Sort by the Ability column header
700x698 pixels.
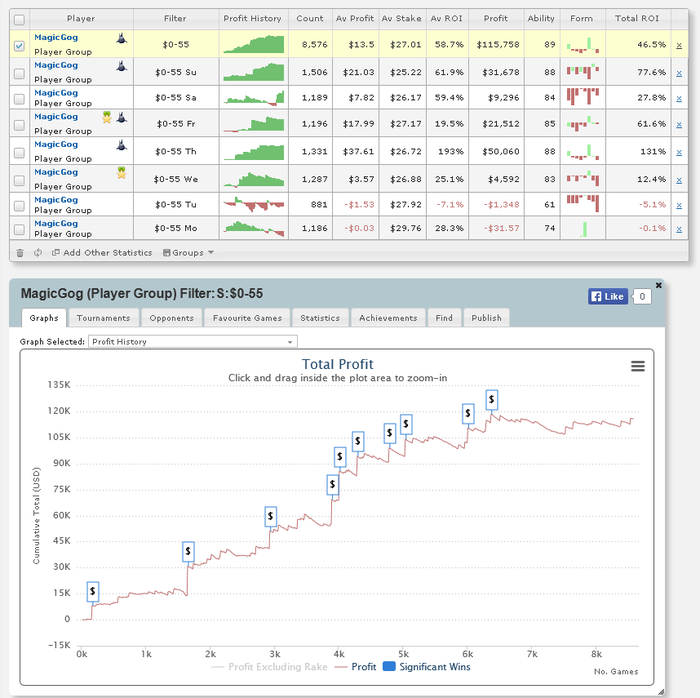coord(541,19)
